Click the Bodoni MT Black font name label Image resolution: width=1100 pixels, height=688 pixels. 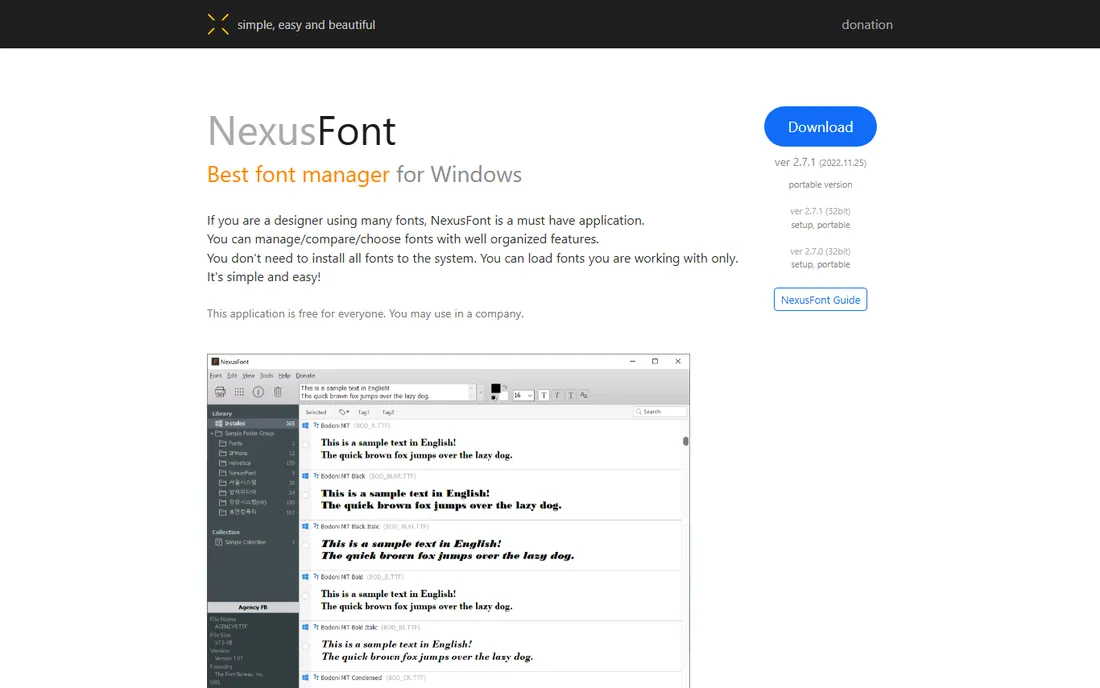(x=343, y=476)
